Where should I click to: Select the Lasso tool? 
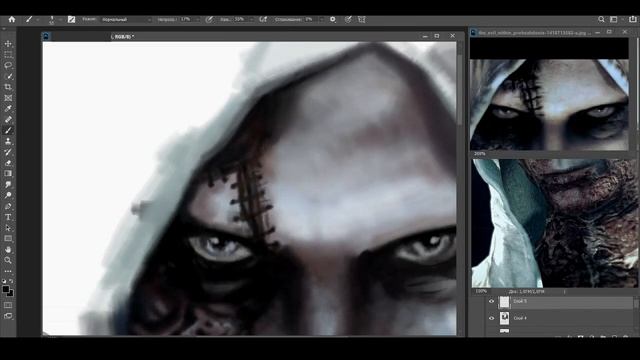[8, 65]
